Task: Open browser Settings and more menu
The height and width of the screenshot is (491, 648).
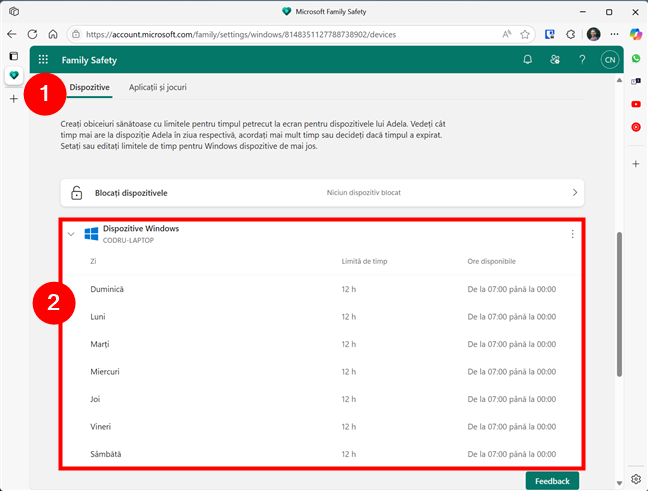Action: tap(615, 34)
